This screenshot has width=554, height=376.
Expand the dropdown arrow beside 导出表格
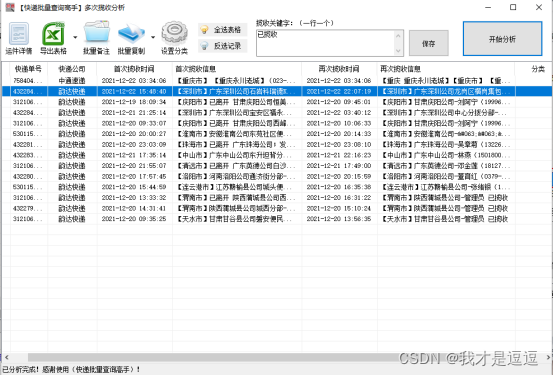tap(75, 37)
